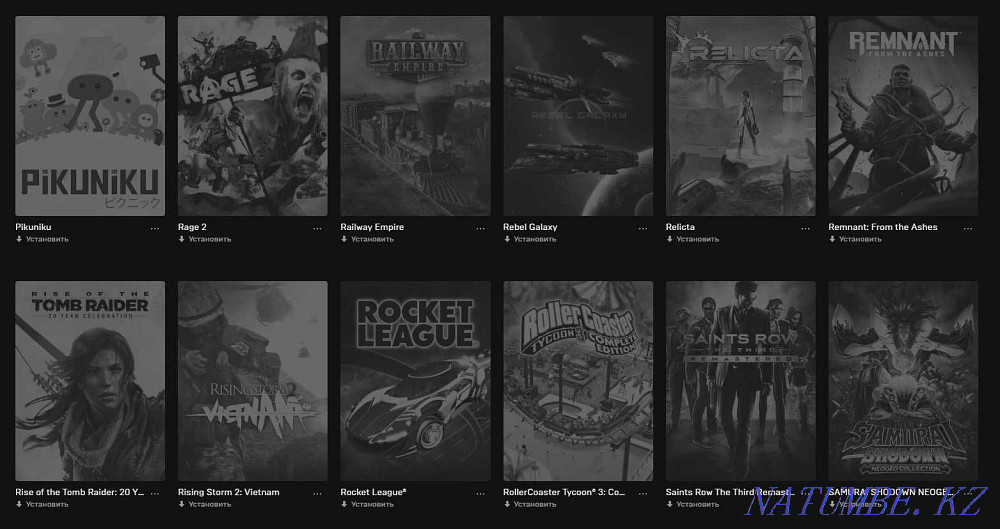This screenshot has height=529, width=1000.
Task: Open the Rage 2 game cover
Action: [253, 116]
